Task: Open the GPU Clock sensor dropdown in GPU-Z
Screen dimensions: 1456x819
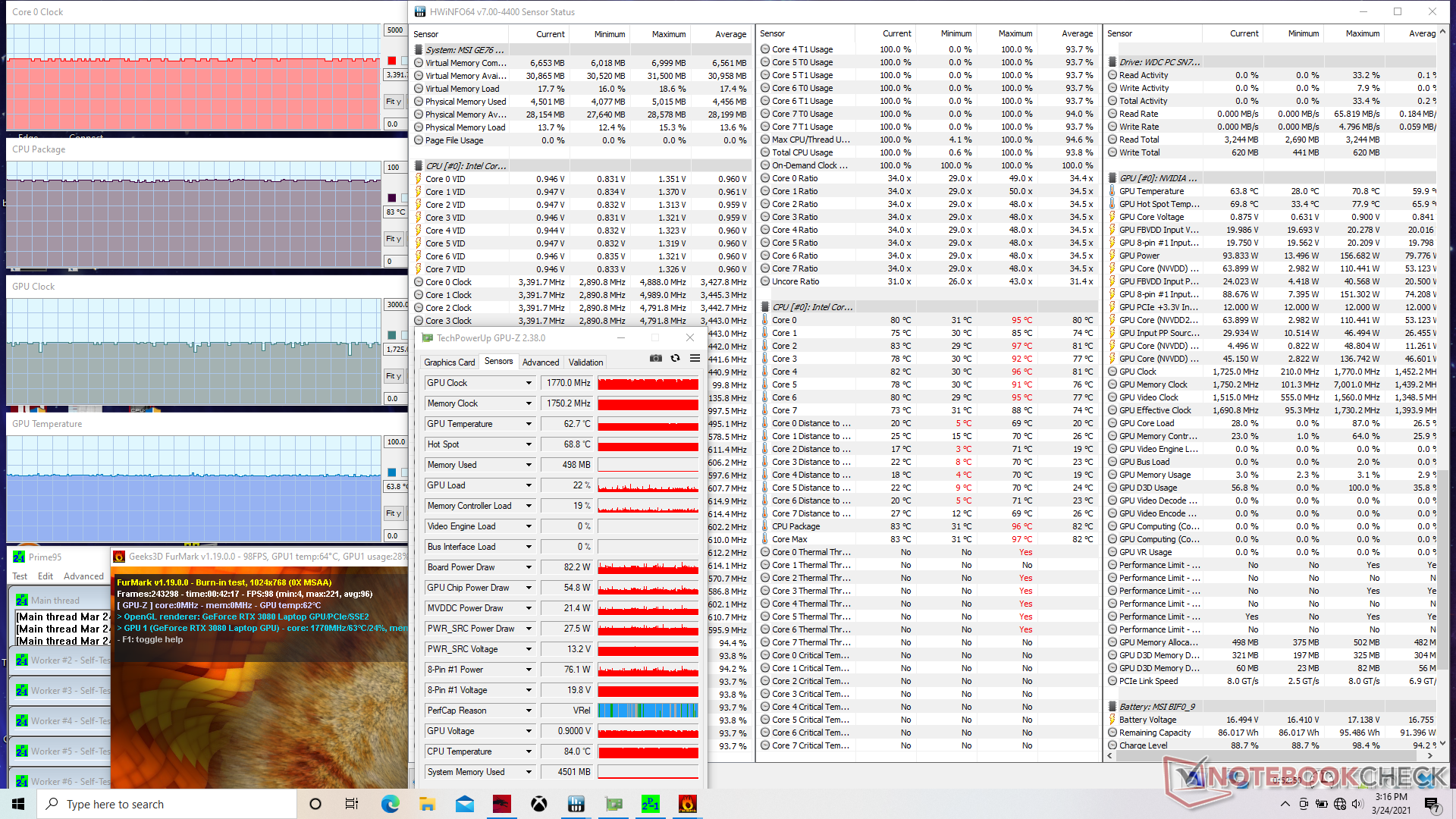Action: pos(529,383)
